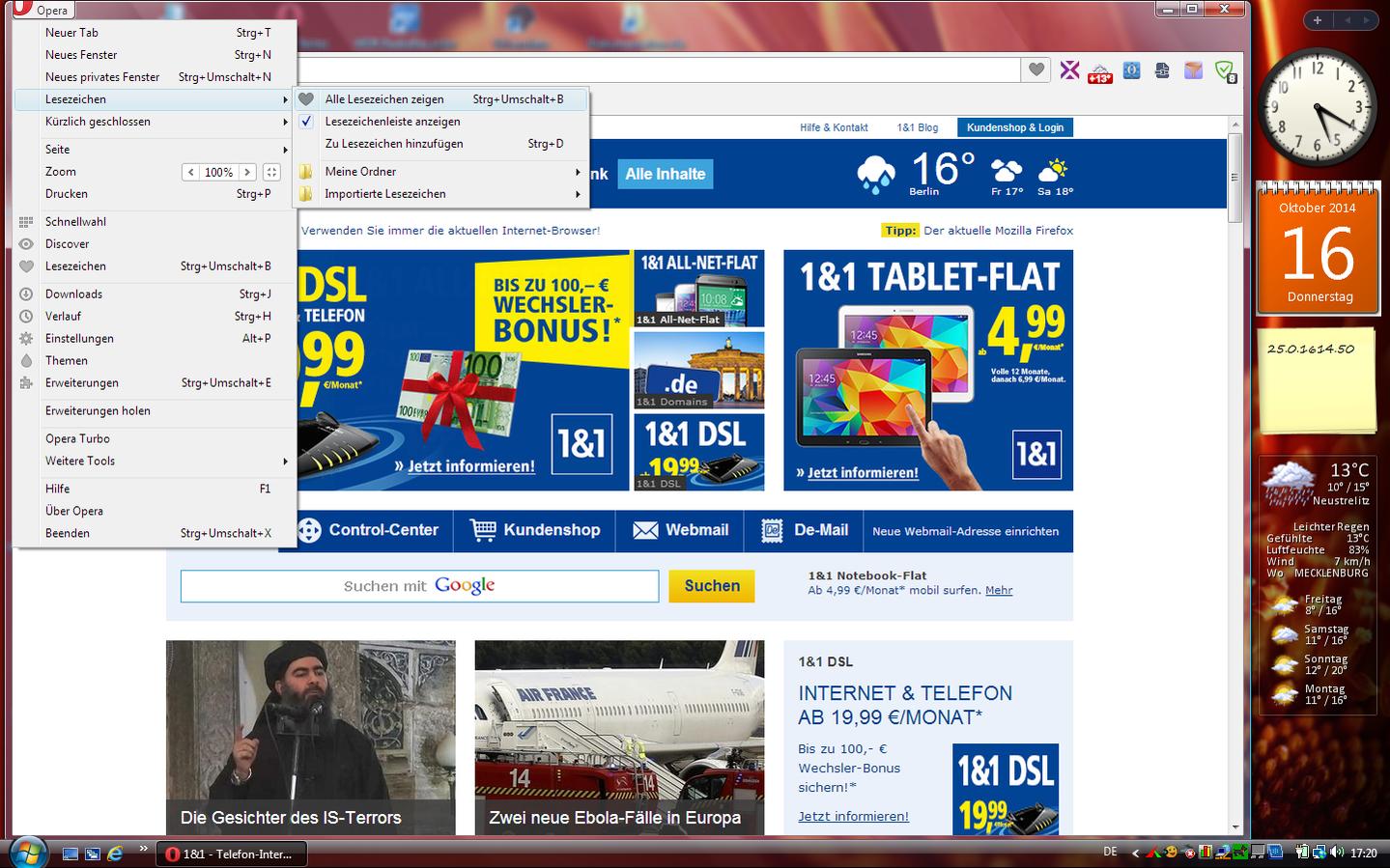The width and height of the screenshot is (1390, 868).
Task: Expand Meine Ordner bookmarks folder
Action: pos(441,171)
